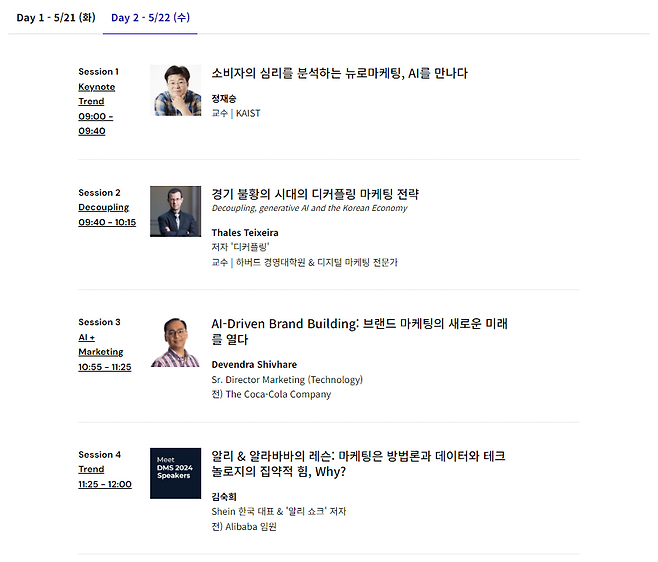Open the Session 2 Decoupling link
The image size is (658, 562).
(x=104, y=207)
